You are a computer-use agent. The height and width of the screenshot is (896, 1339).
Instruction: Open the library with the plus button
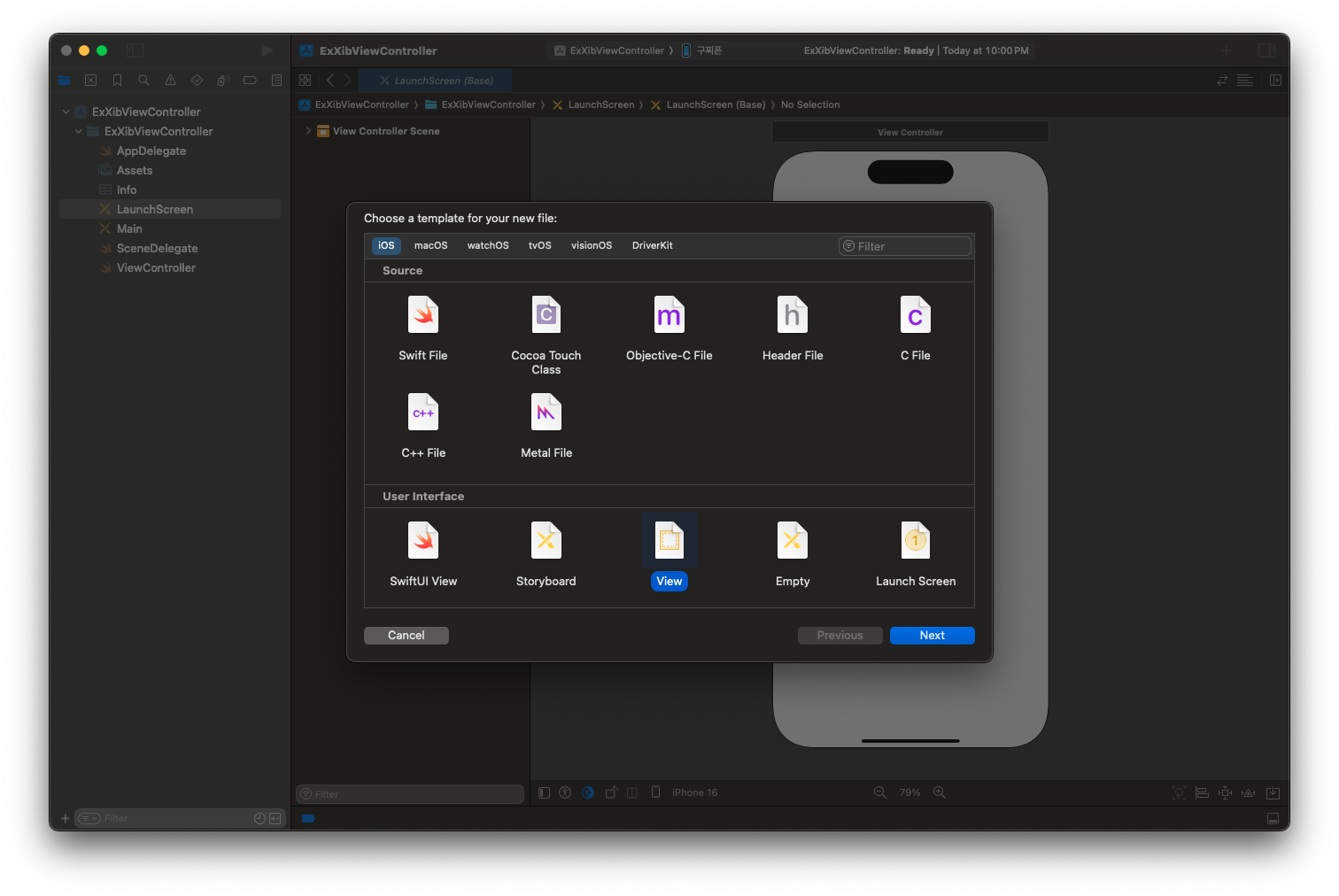[x=1227, y=50]
